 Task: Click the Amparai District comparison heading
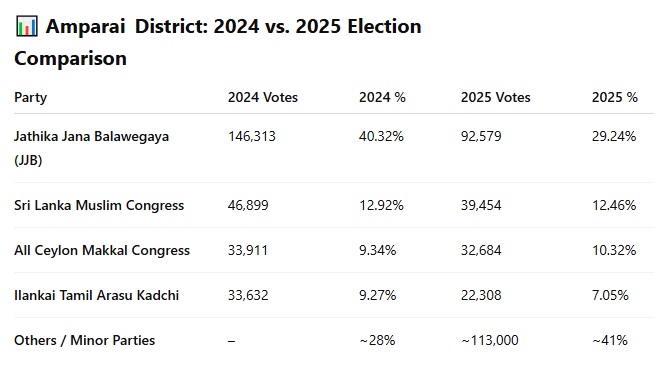click(x=218, y=42)
